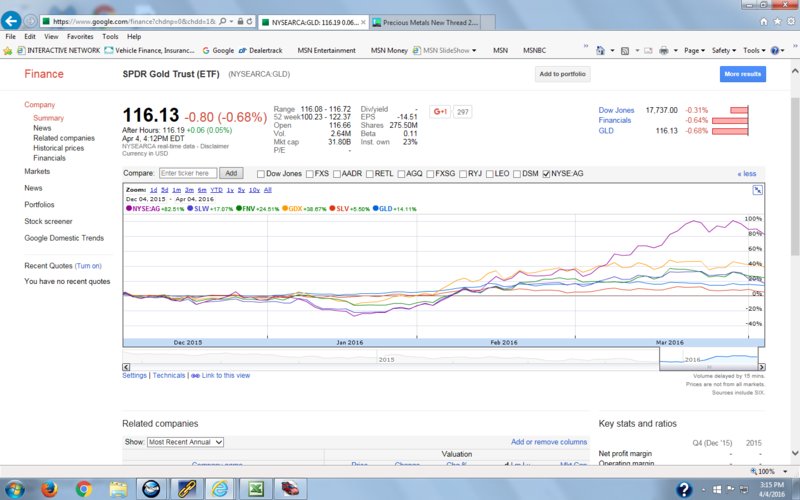Click the taskbar help question mark icon
The height and width of the screenshot is (500, 800).
click(684, 490)
